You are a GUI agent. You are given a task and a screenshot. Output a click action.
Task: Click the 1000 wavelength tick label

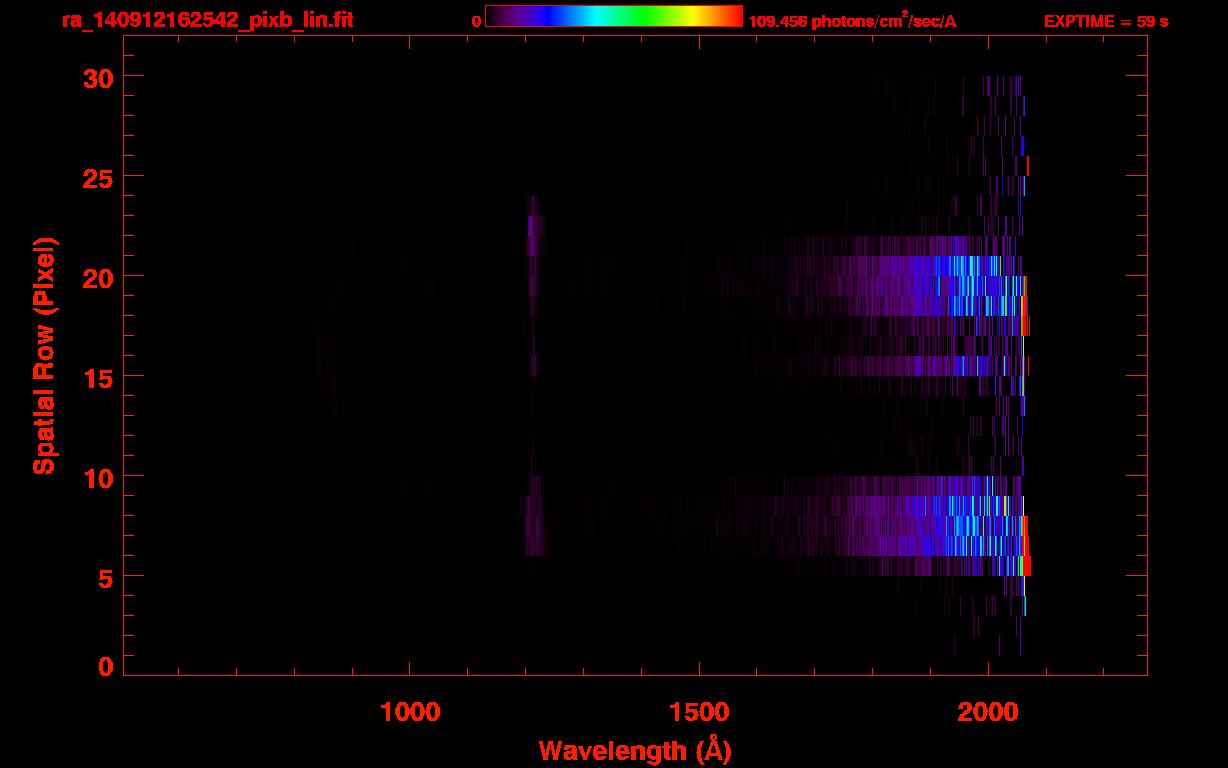(410, 711)
